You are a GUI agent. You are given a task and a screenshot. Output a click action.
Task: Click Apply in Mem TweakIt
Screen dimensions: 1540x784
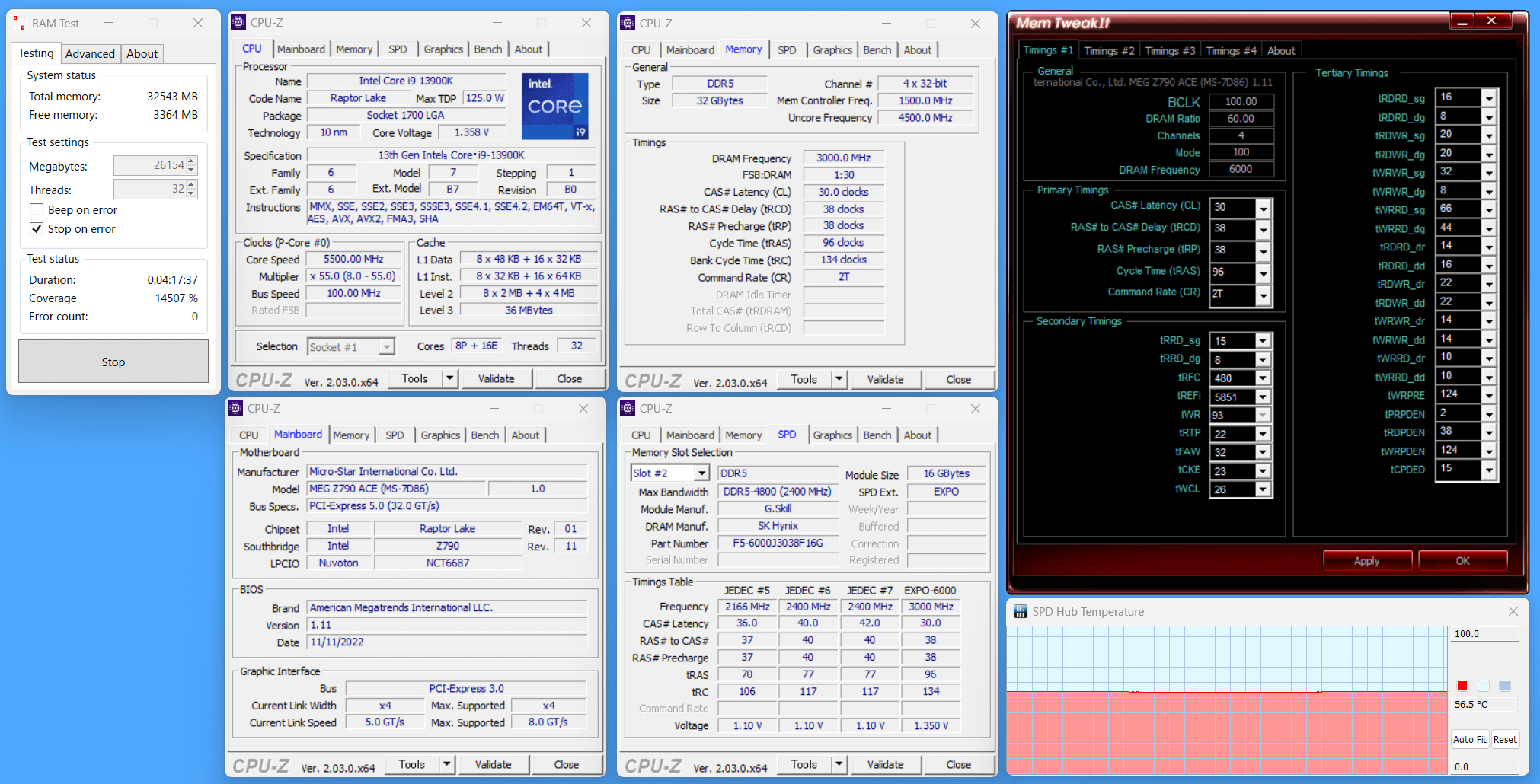click(x=1366, y=561)
